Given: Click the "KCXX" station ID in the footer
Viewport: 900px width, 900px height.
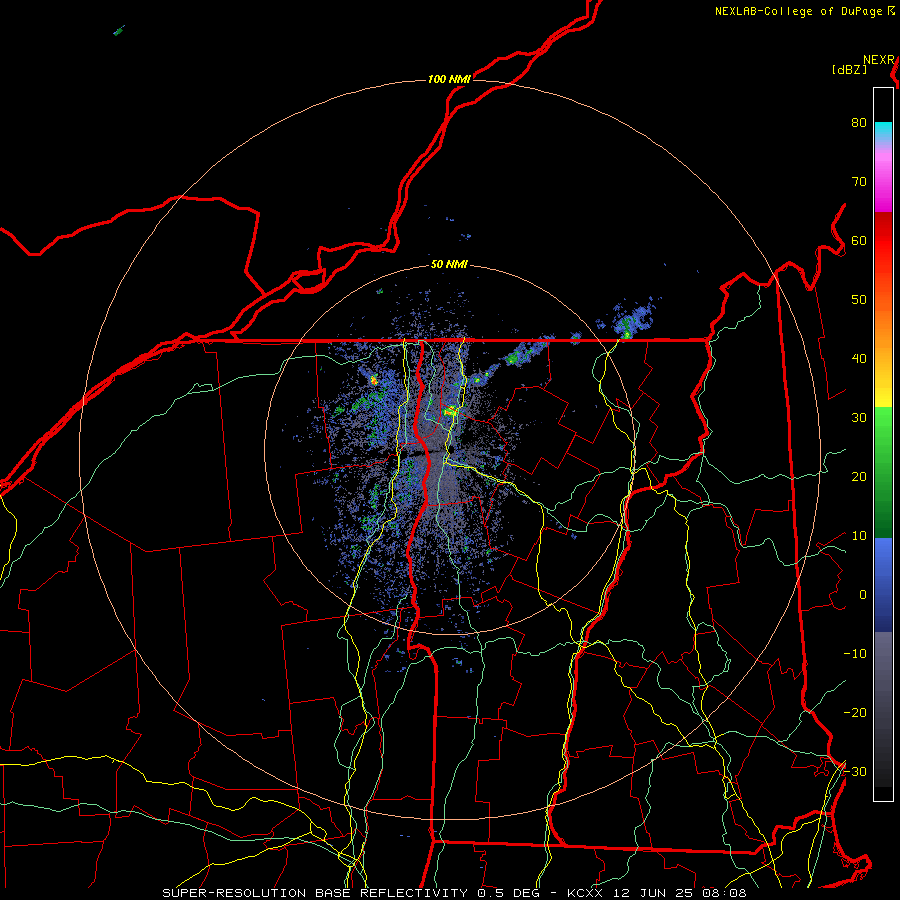Looking at the screenshot, I should 585,893.
